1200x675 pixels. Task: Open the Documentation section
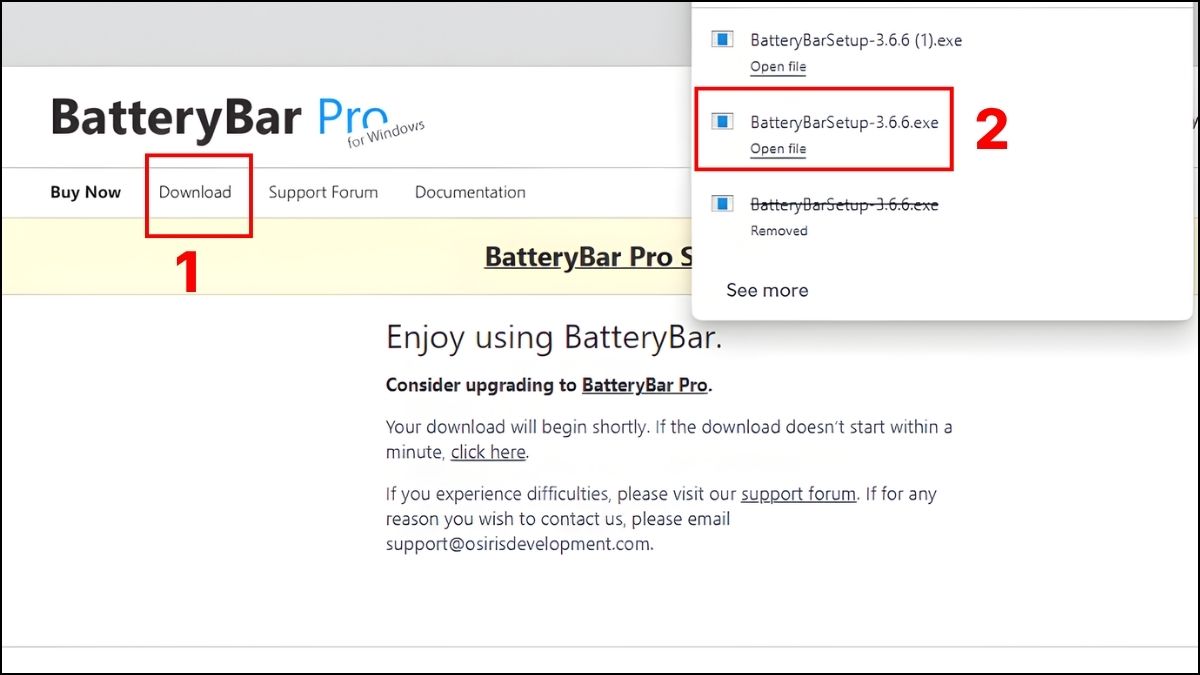470,192
